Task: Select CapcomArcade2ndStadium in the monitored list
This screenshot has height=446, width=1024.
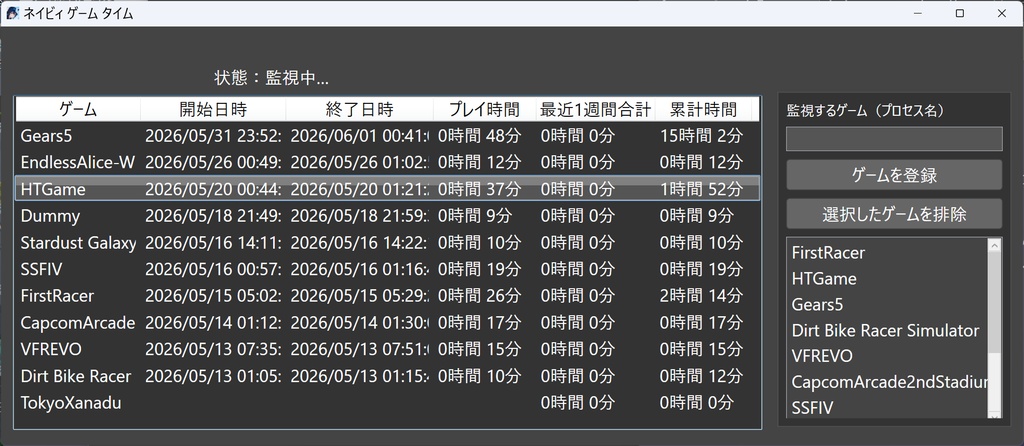Action: pyautogui.click(x=889, y=382)
